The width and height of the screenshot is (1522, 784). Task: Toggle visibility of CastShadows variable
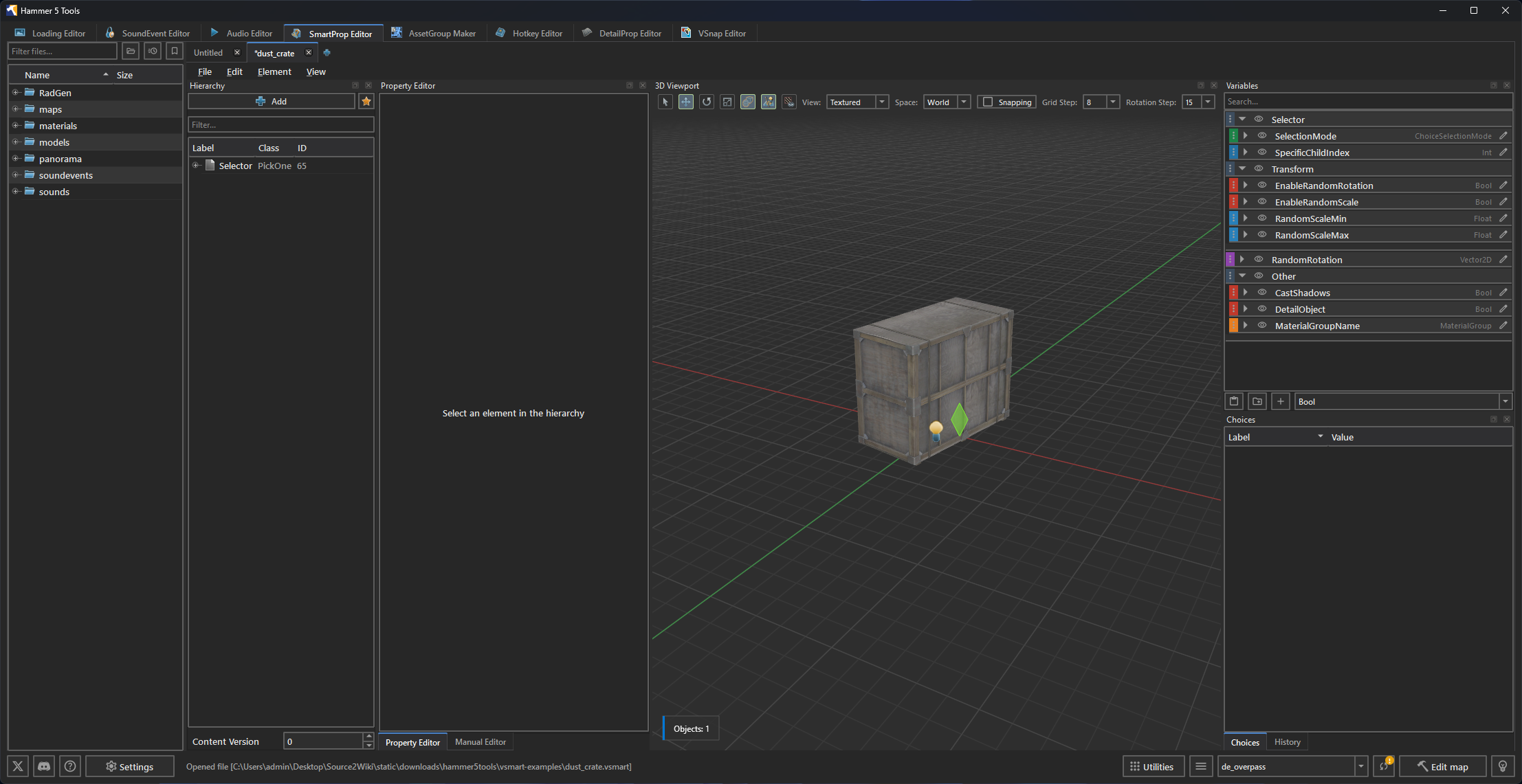[1262, 293]
